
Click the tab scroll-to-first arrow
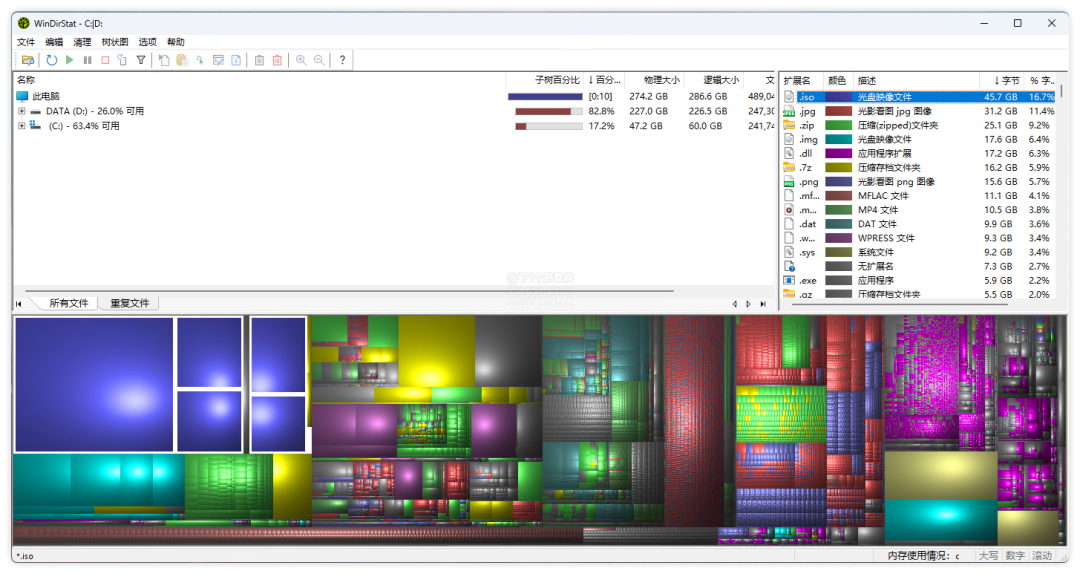tap(19, 304)
